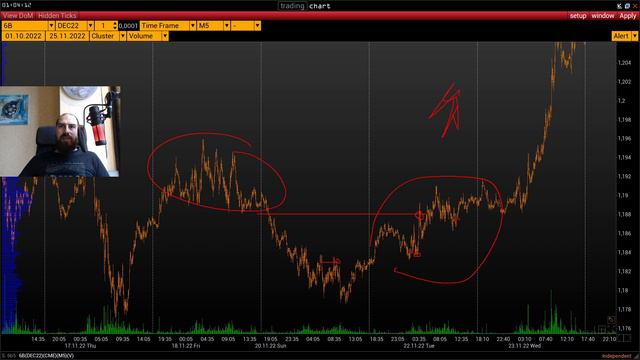The width and height of the screenshot is (640, 360).
Task: Select the trading tab in title bar
Action: pos(292,6)
